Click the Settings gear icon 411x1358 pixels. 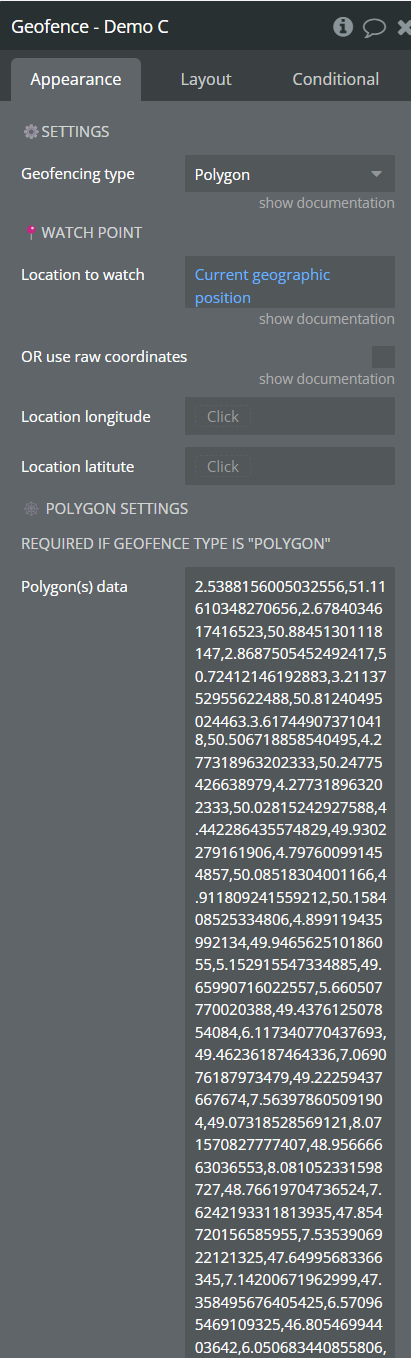point(30,132)
